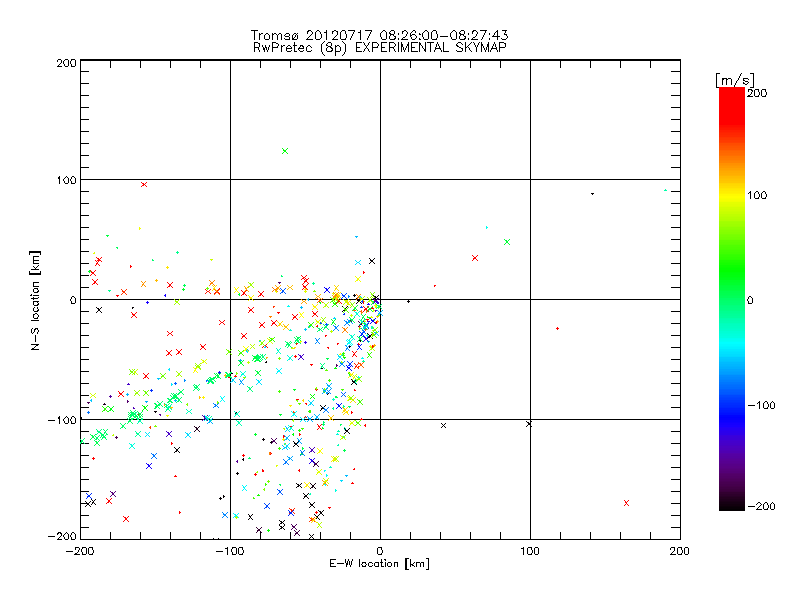Click the y-axis tick label "100"
Image resolution: width=800 pixels, height=600 pixels.
point(66,180)
